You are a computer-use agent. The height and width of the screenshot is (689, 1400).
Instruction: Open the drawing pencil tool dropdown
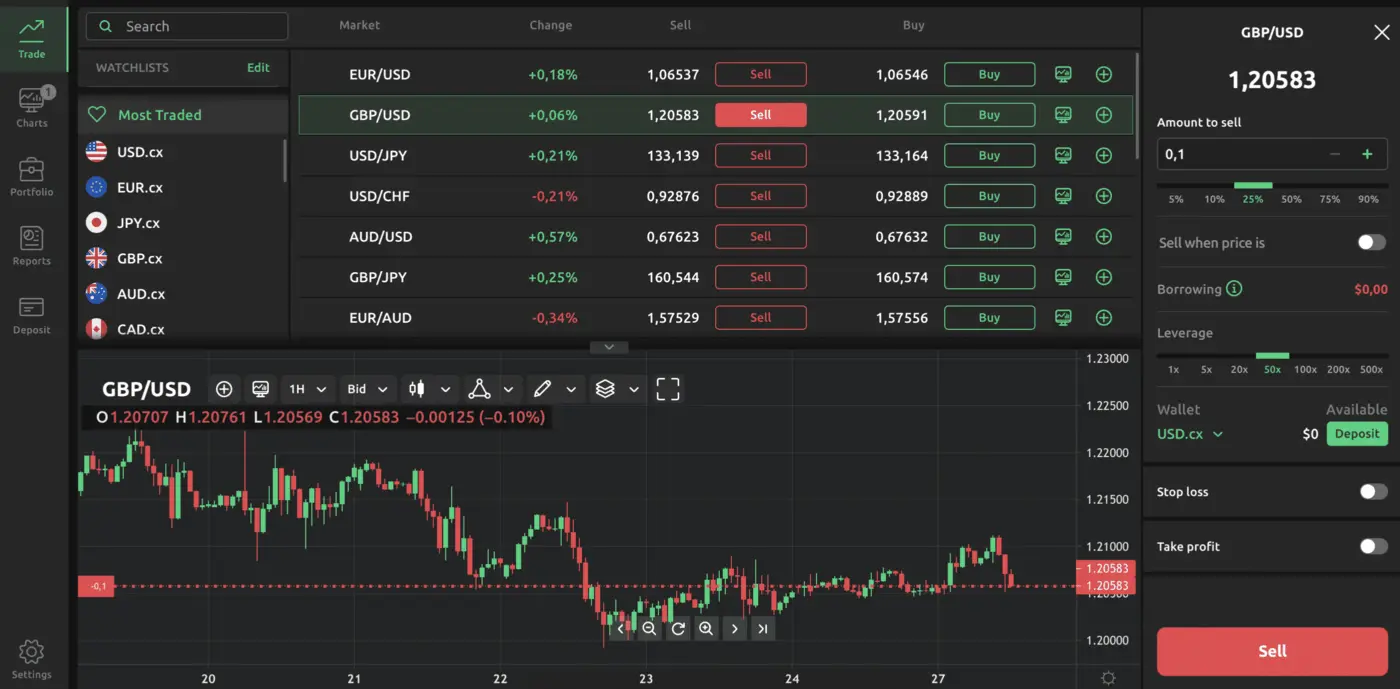[553, 389]
